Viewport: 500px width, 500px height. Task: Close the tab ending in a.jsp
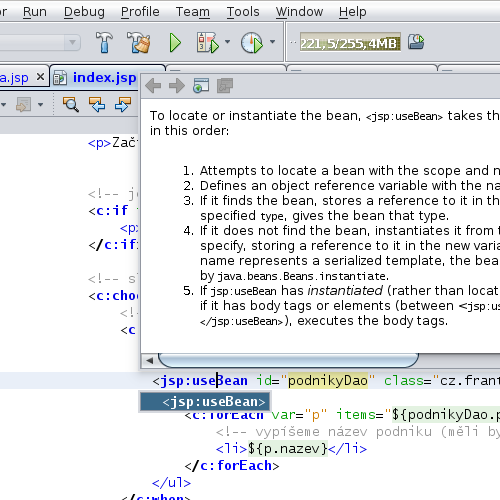pos(40,77)
